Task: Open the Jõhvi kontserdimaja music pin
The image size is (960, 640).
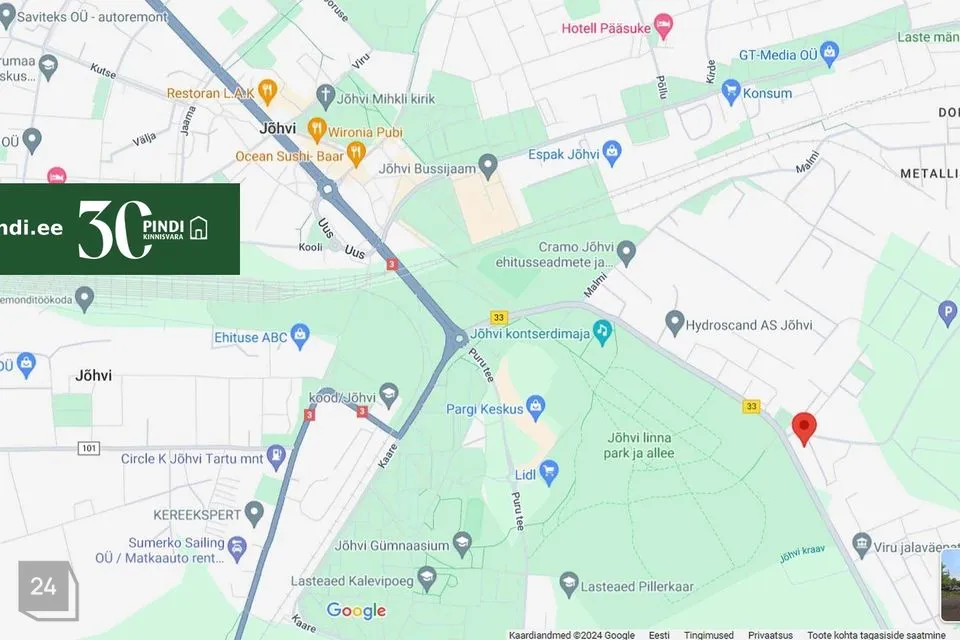Action: click(602, 333)
